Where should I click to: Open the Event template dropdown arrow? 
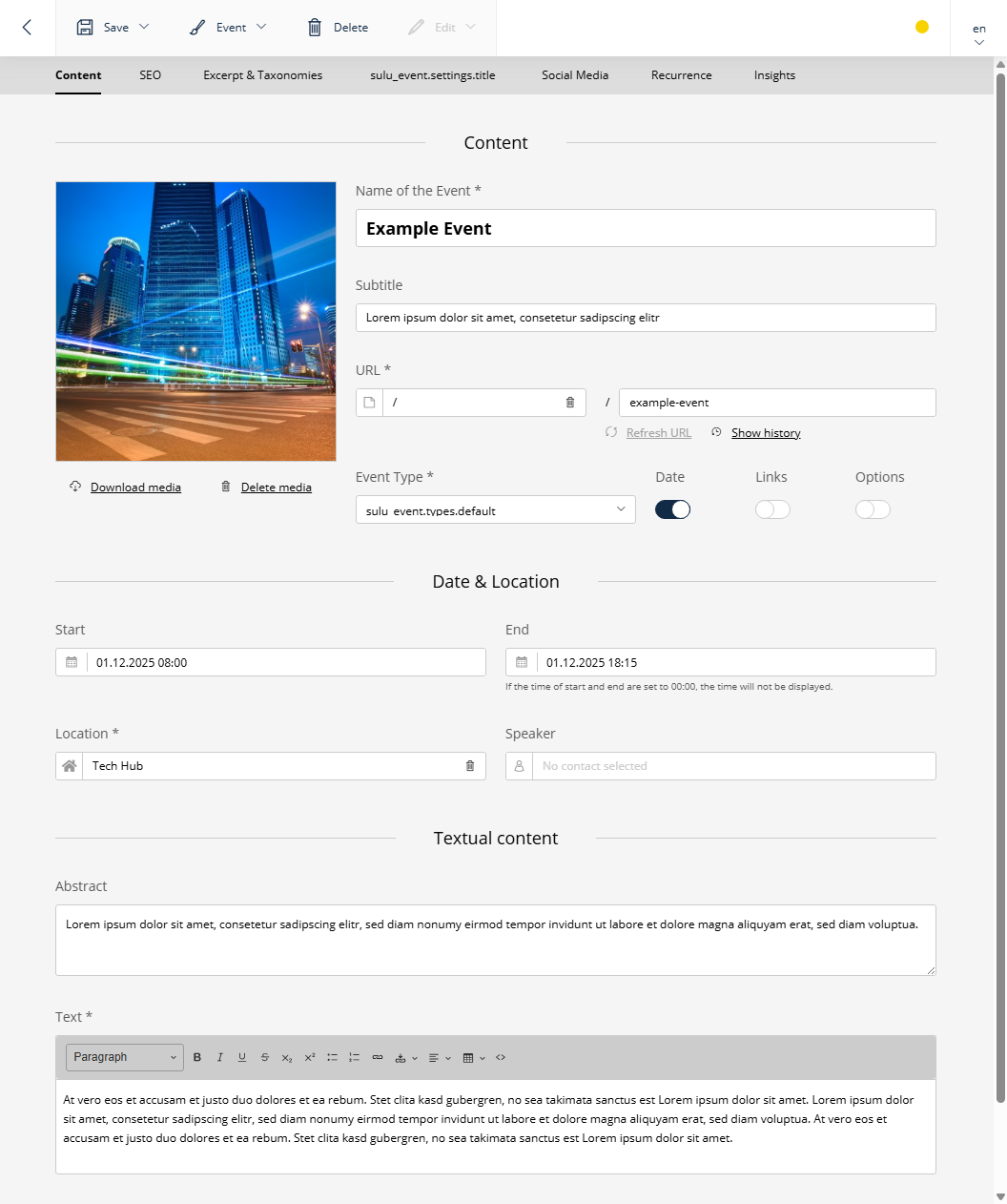tap(261, 27)
